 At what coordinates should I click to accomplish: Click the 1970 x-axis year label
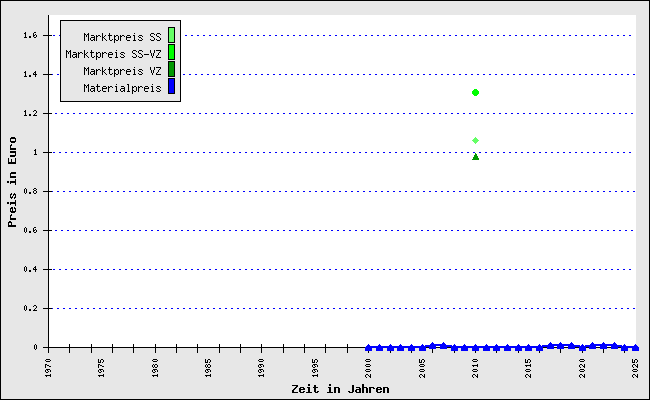click(x=49, y=368)
